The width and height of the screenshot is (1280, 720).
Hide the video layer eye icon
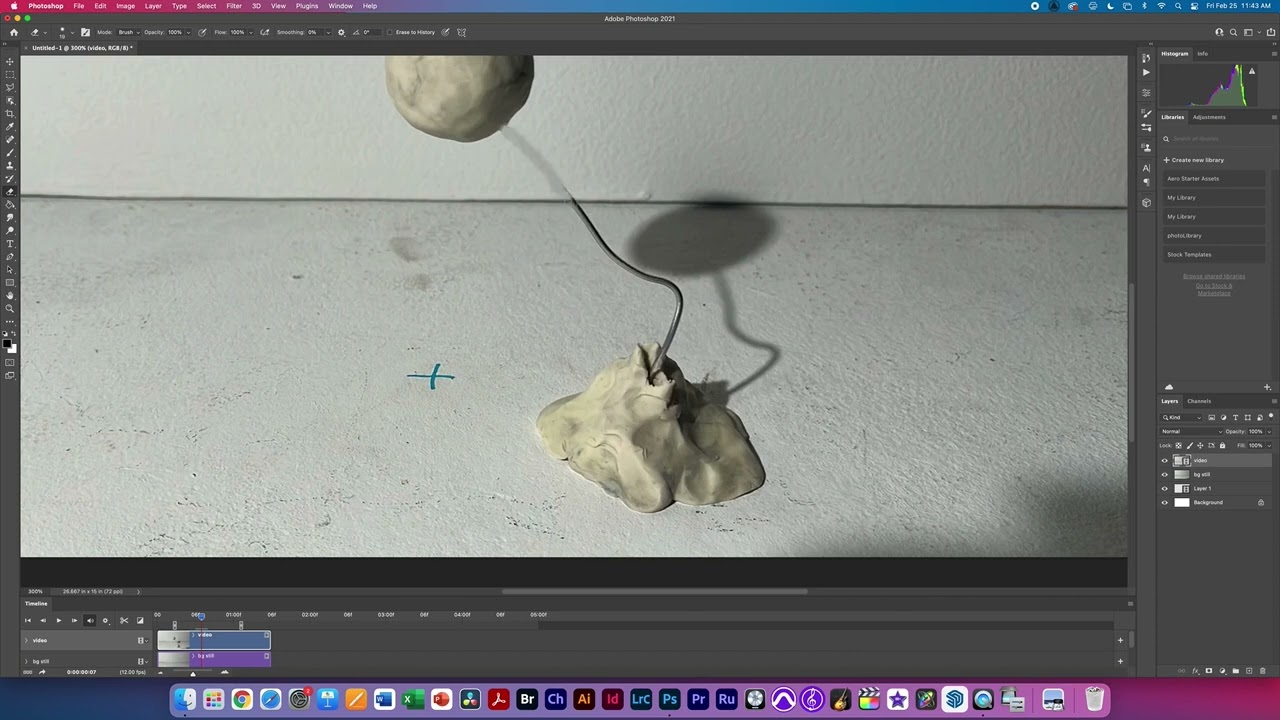coord(1164,460)
